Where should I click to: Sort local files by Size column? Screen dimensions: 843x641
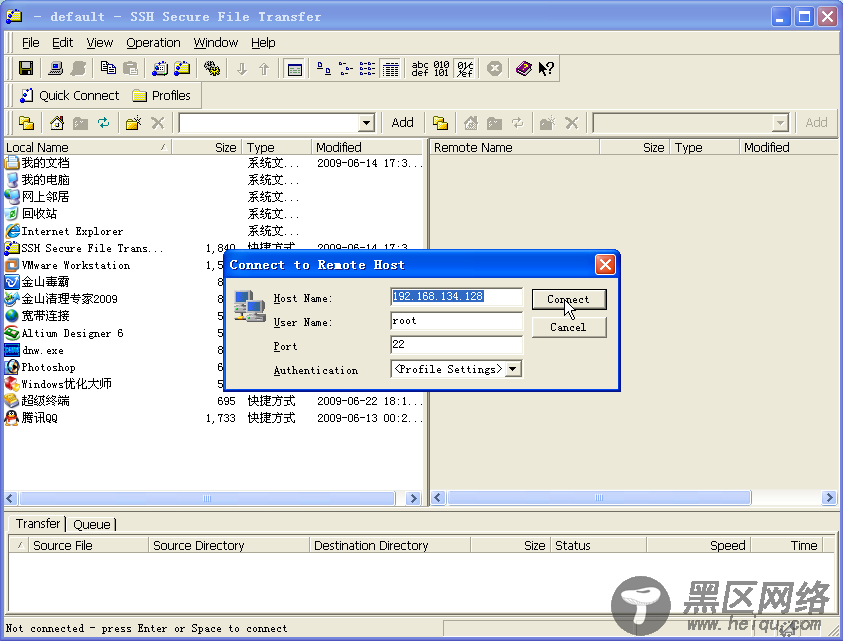tap(206, 147)
